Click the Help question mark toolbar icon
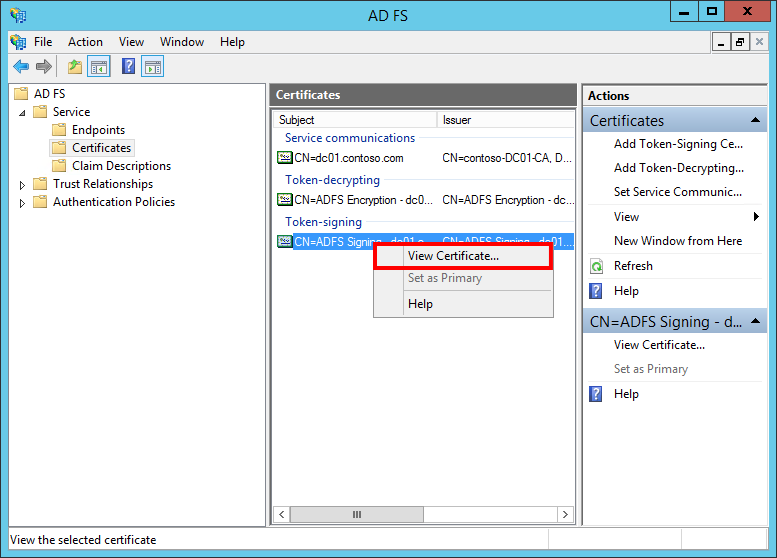This screenshot has width=777, height=558. pos(128,66)
